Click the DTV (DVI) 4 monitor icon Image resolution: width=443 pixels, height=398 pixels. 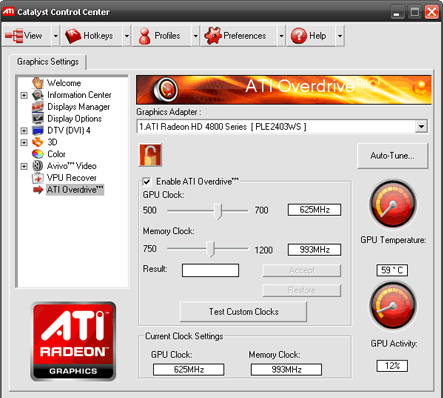coord(38,130)
